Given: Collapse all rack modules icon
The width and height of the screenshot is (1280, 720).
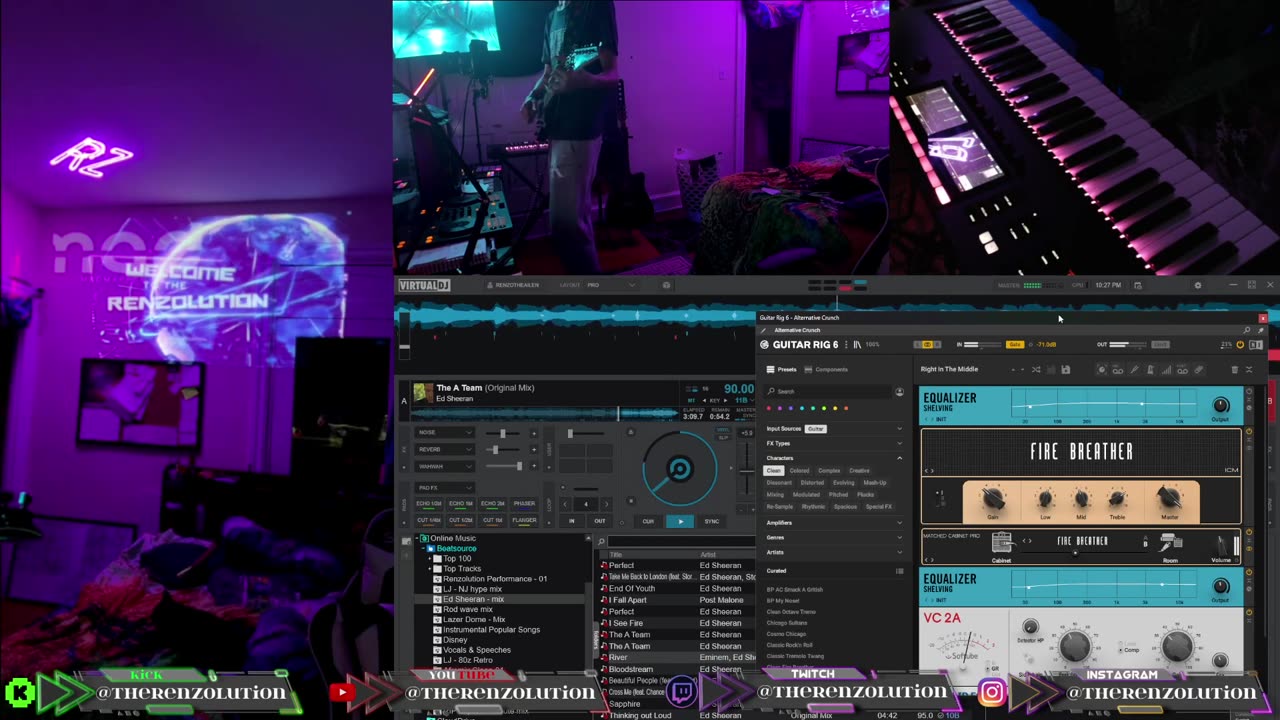Looking at the screenshot, I should coord(1249,370).
